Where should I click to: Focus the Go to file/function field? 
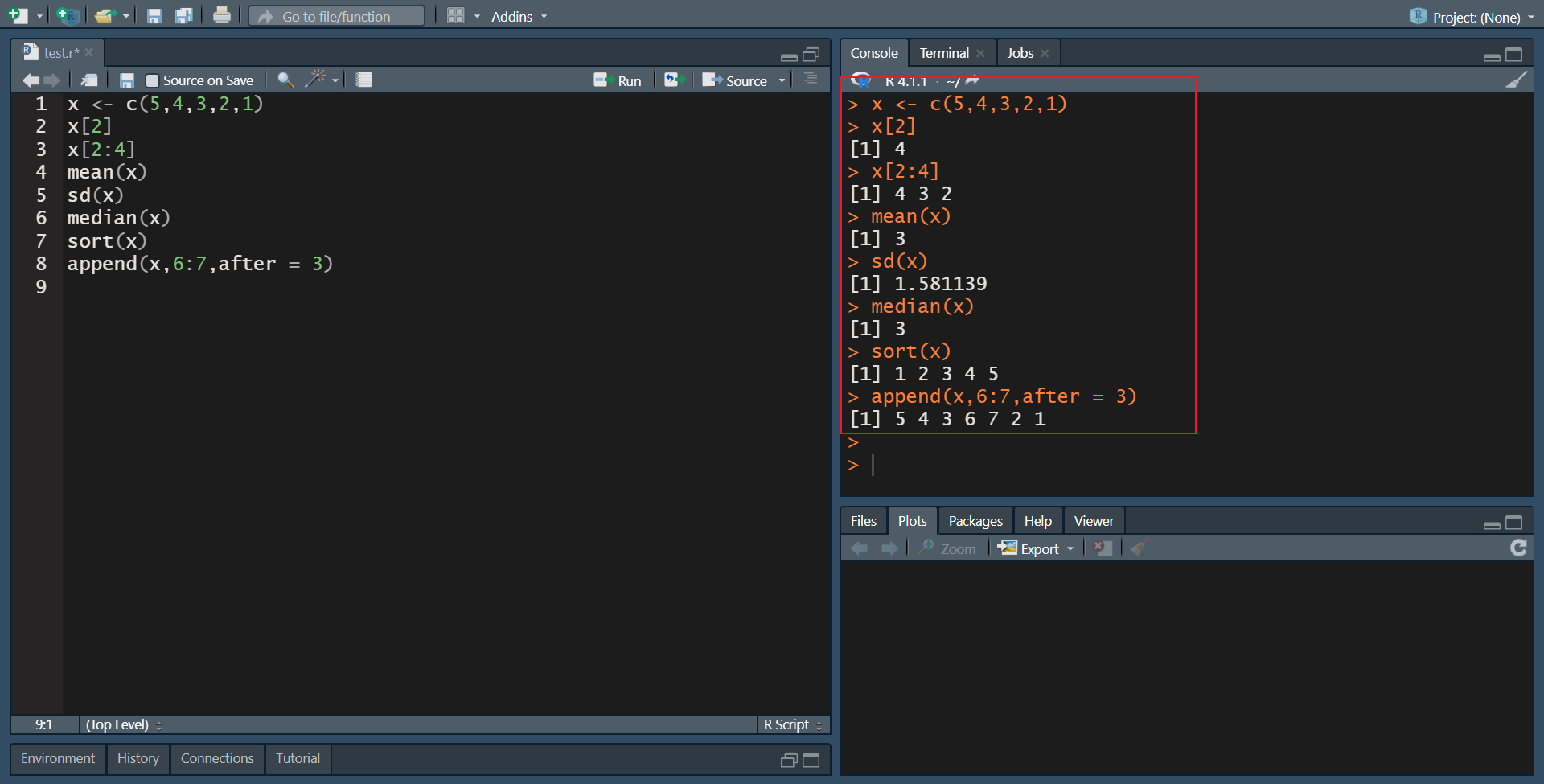(x=337, y=16)
